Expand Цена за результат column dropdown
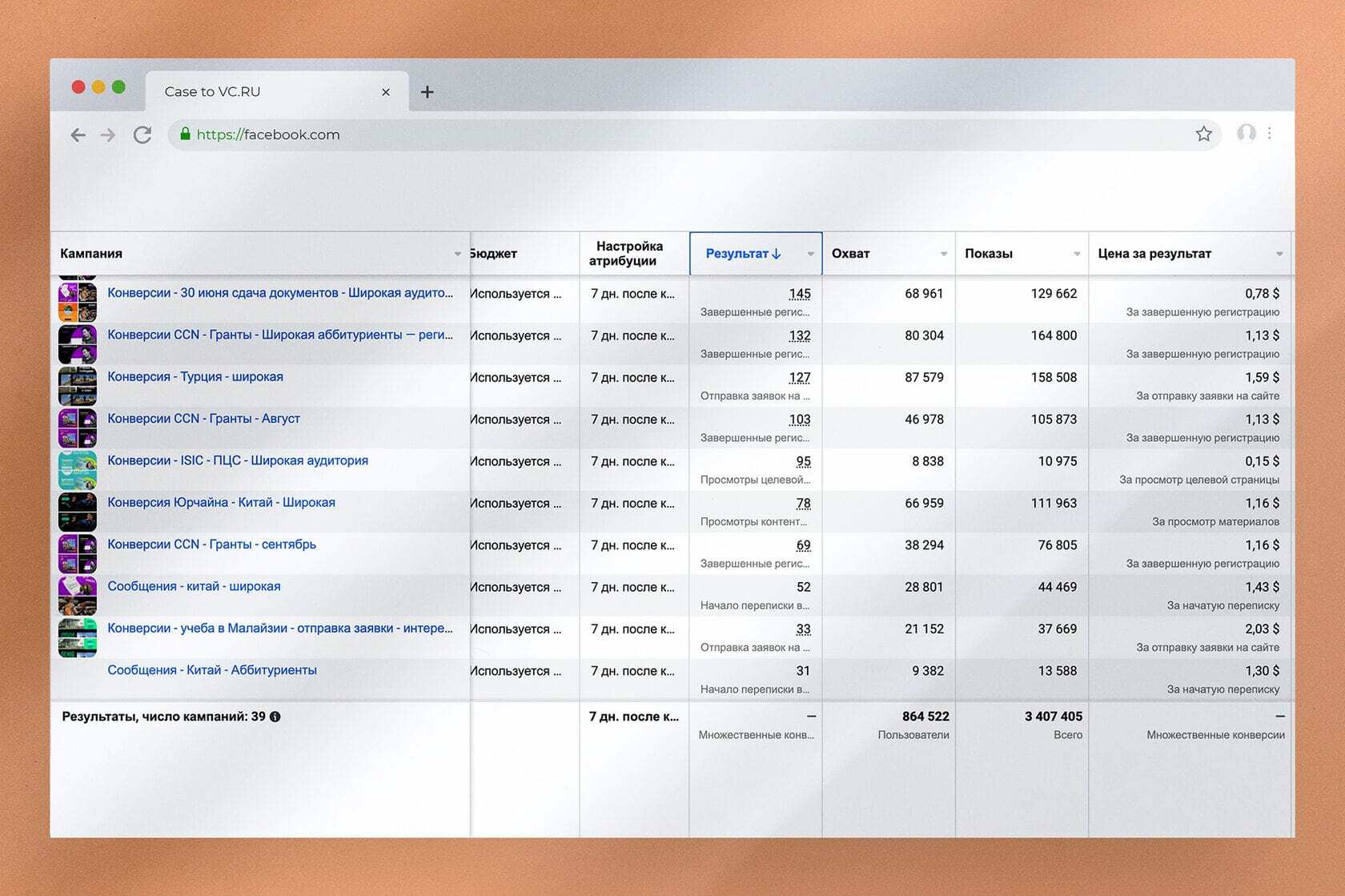Screen dimensions: 1345x896 click(1279, 254)
